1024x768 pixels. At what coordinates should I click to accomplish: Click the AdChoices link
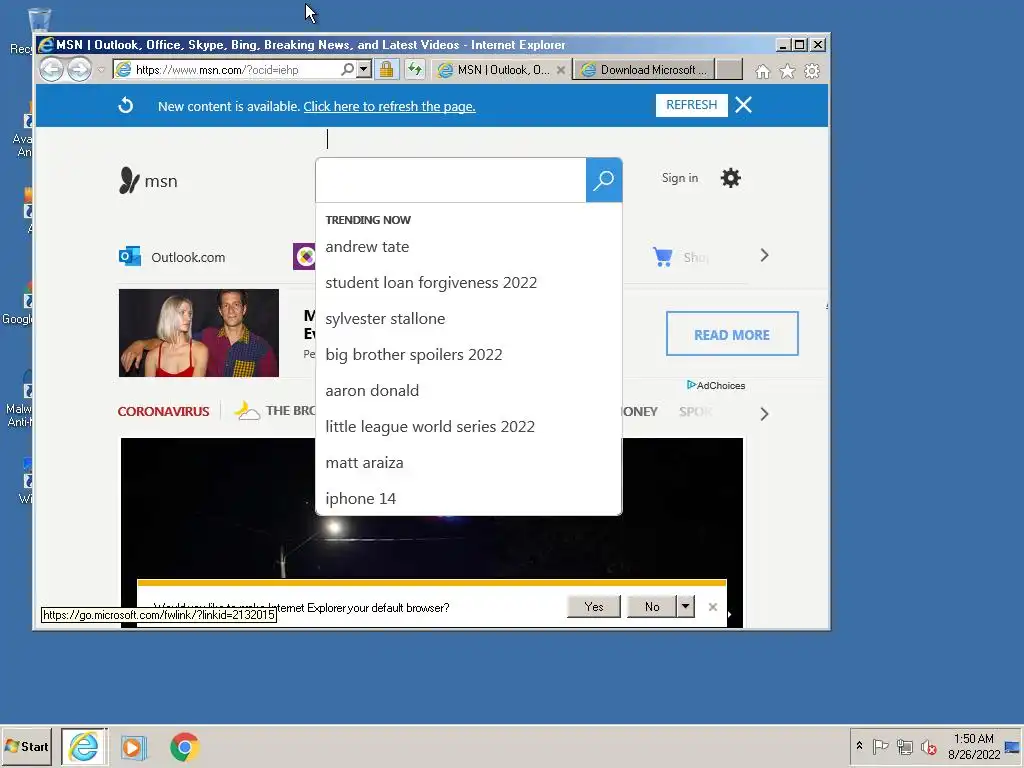[x=716, y=385]
